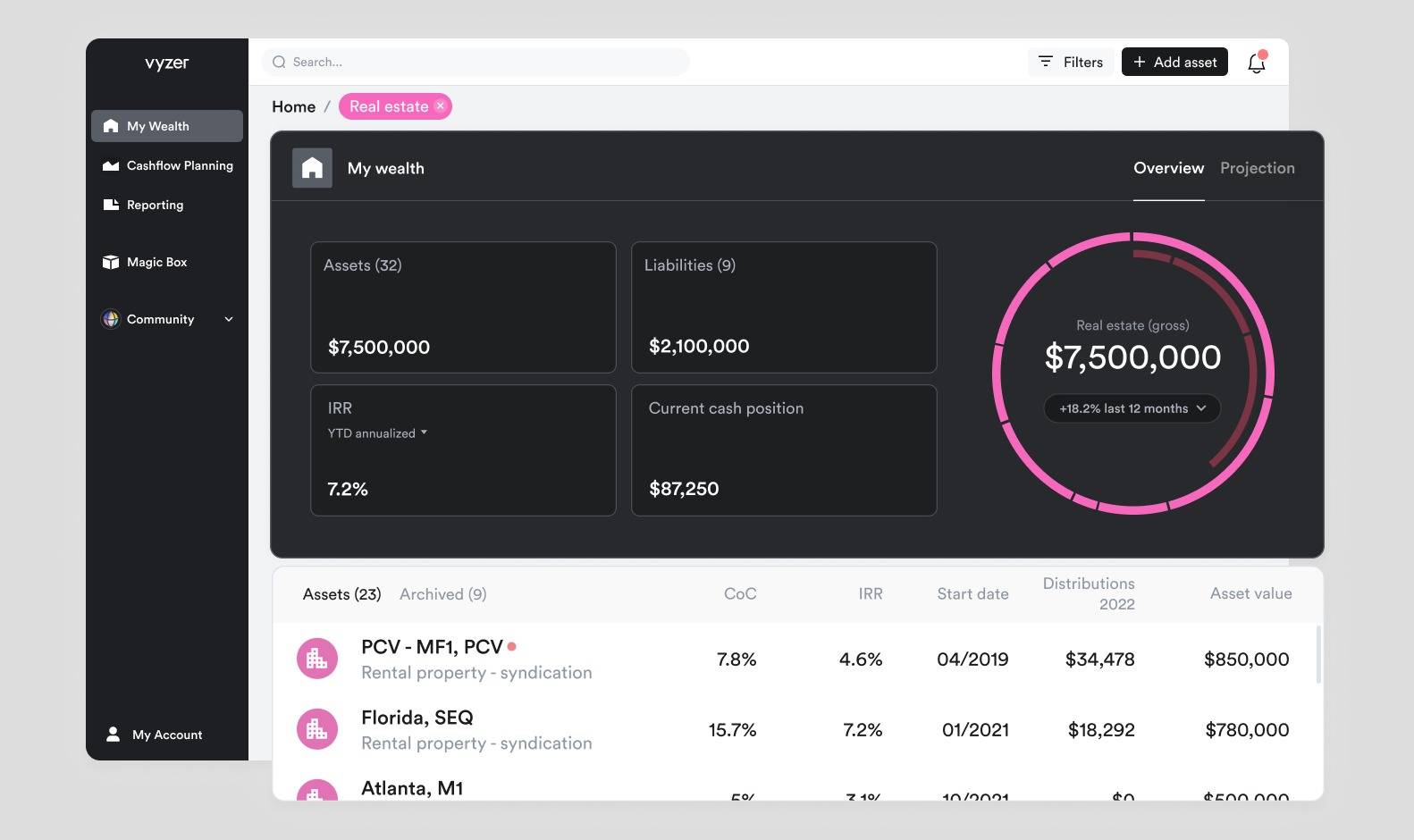The image size is (1414, 840).
Task: Click the Real estate filter chip label
Action: tap(389, 106)
